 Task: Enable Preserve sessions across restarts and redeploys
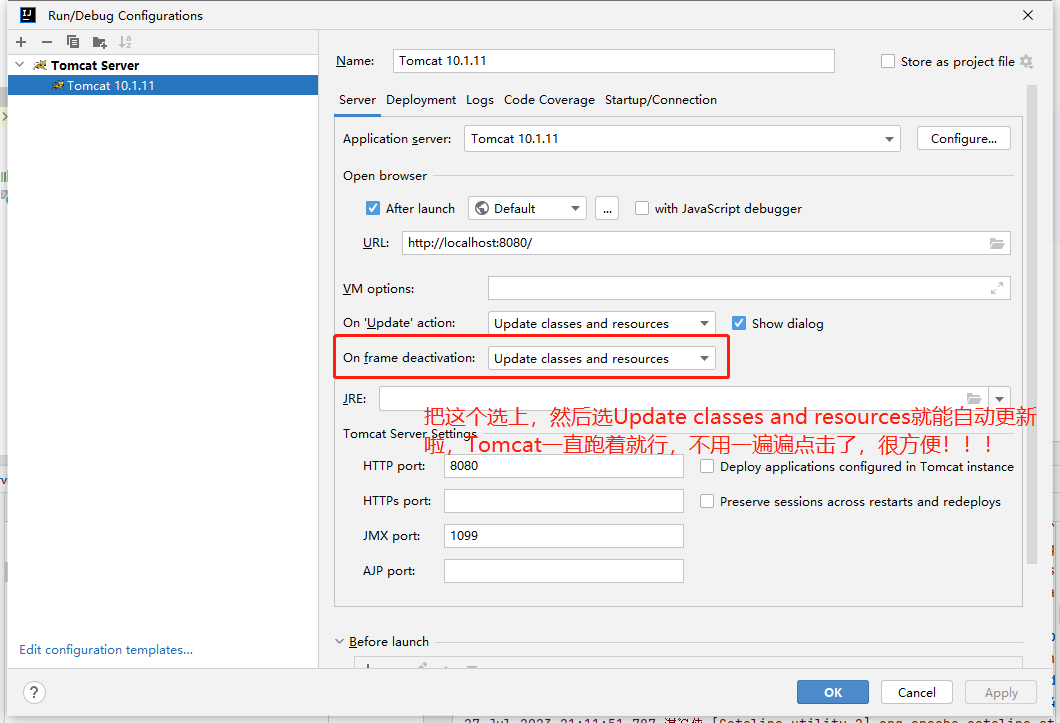(706, 501)
